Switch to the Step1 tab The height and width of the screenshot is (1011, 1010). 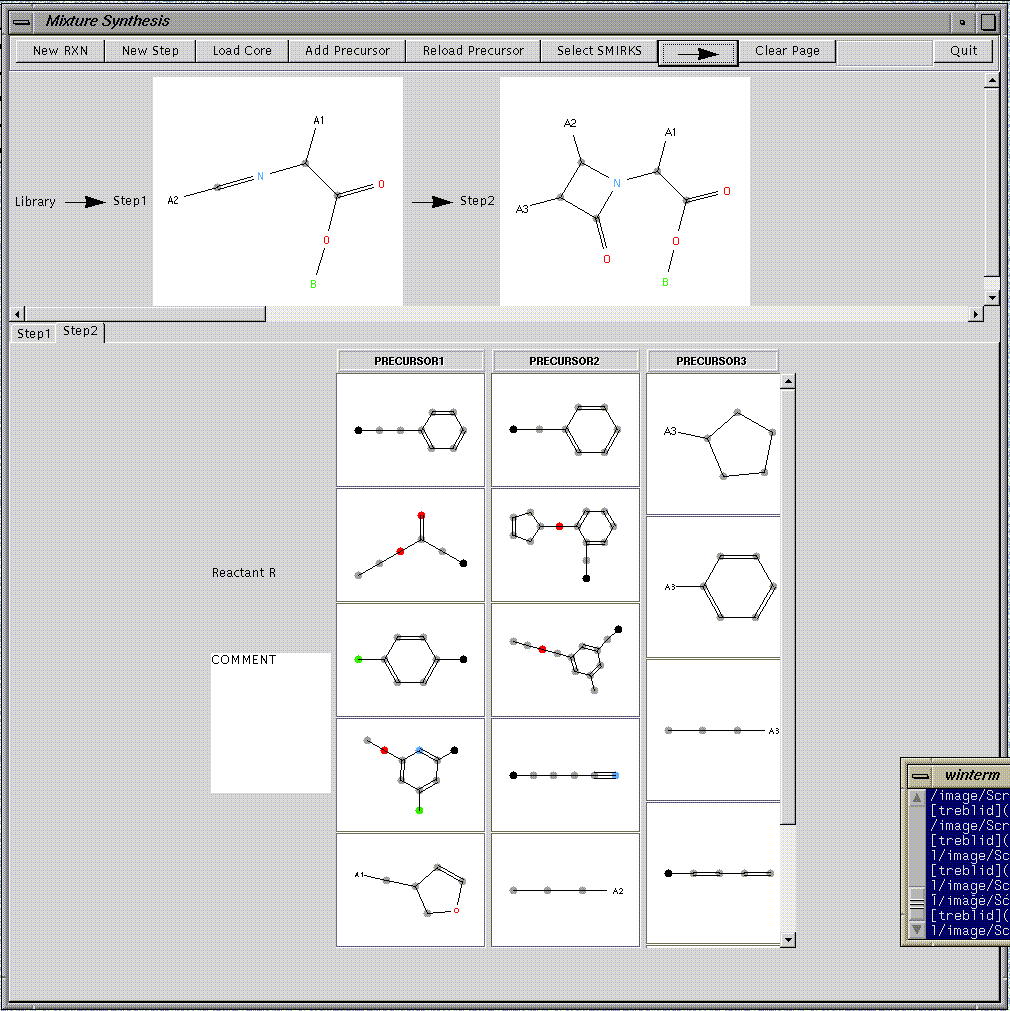click(x=34, y=333)
